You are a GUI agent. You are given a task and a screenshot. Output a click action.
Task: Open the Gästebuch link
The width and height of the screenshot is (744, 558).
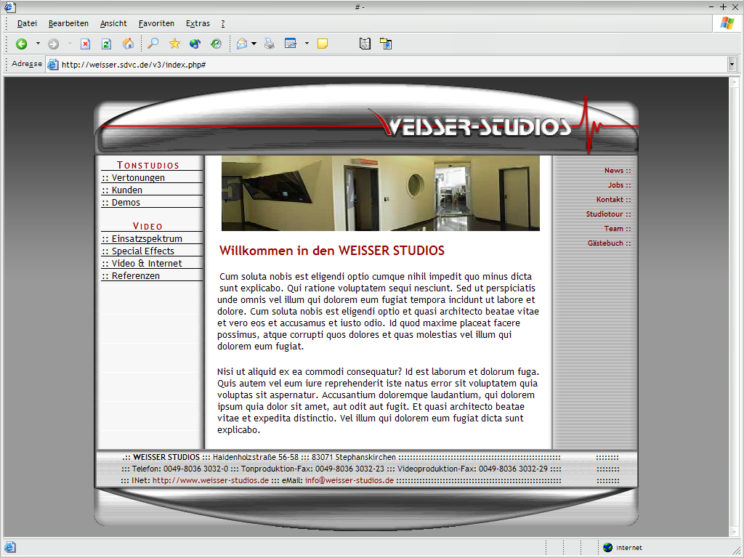pos(609,243)
